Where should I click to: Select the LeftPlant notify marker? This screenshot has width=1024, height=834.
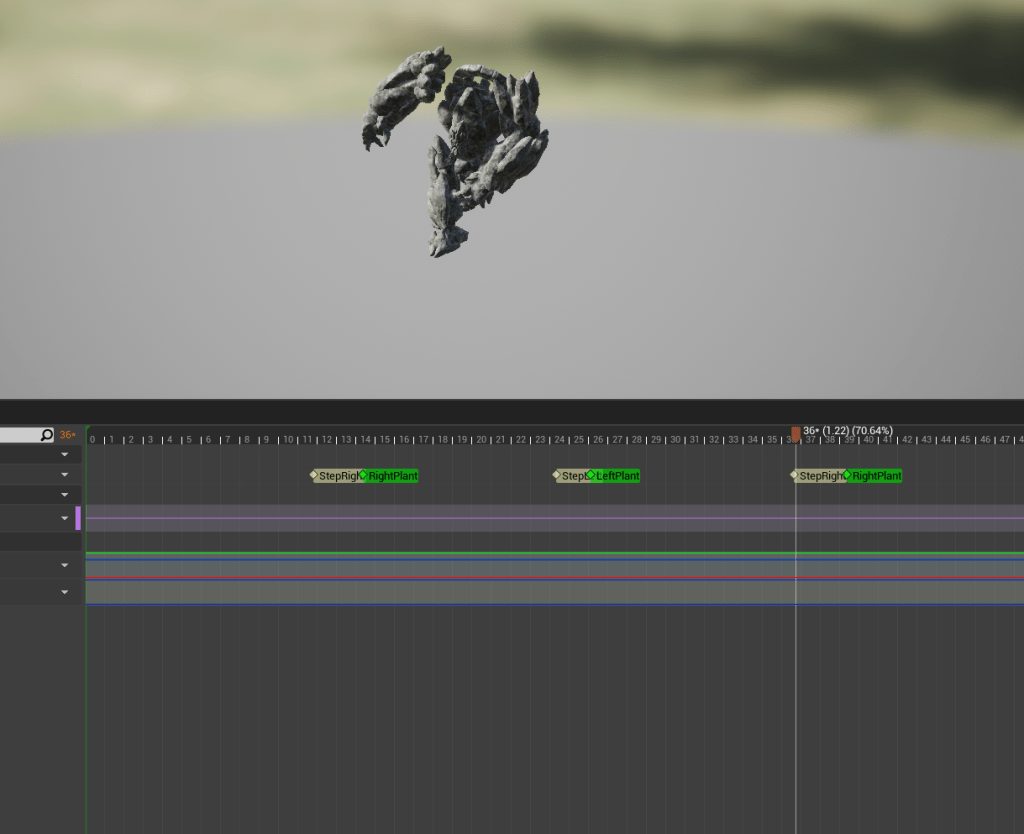click(x=616, y=476)
